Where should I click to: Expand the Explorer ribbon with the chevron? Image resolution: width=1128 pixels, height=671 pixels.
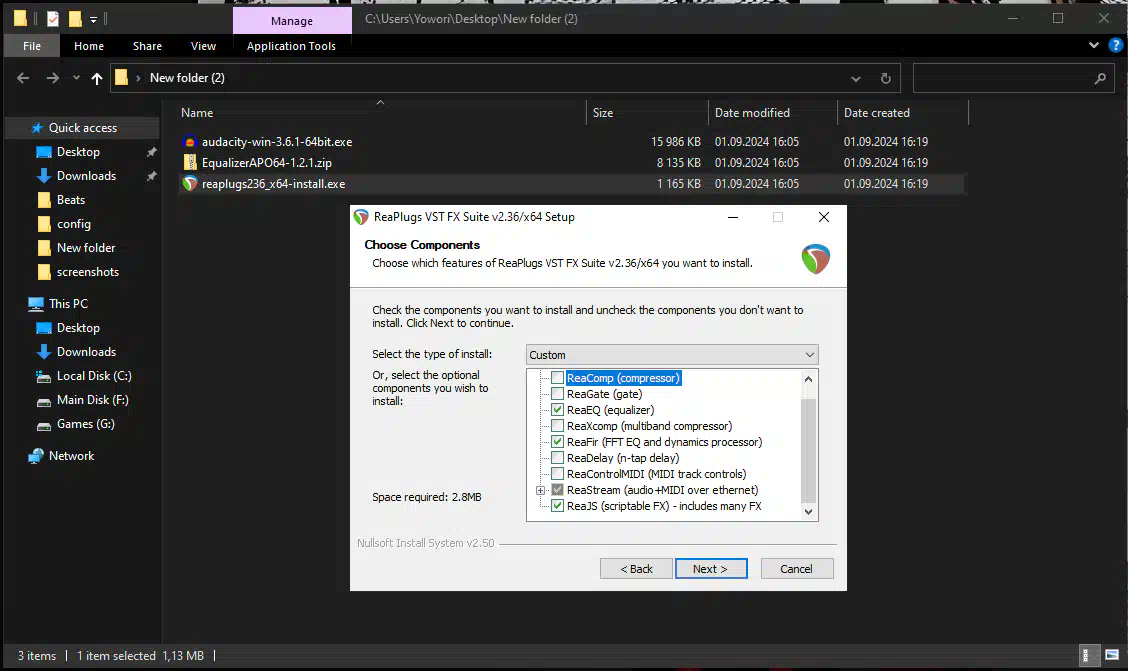tap(1093, 45)
